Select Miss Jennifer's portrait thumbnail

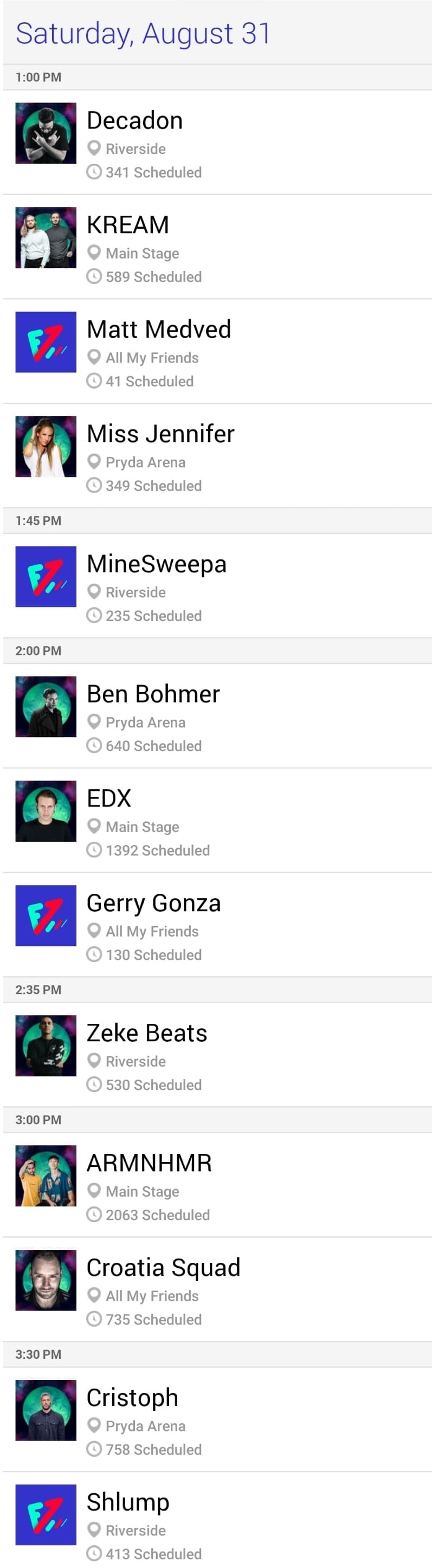click(46, 446)
